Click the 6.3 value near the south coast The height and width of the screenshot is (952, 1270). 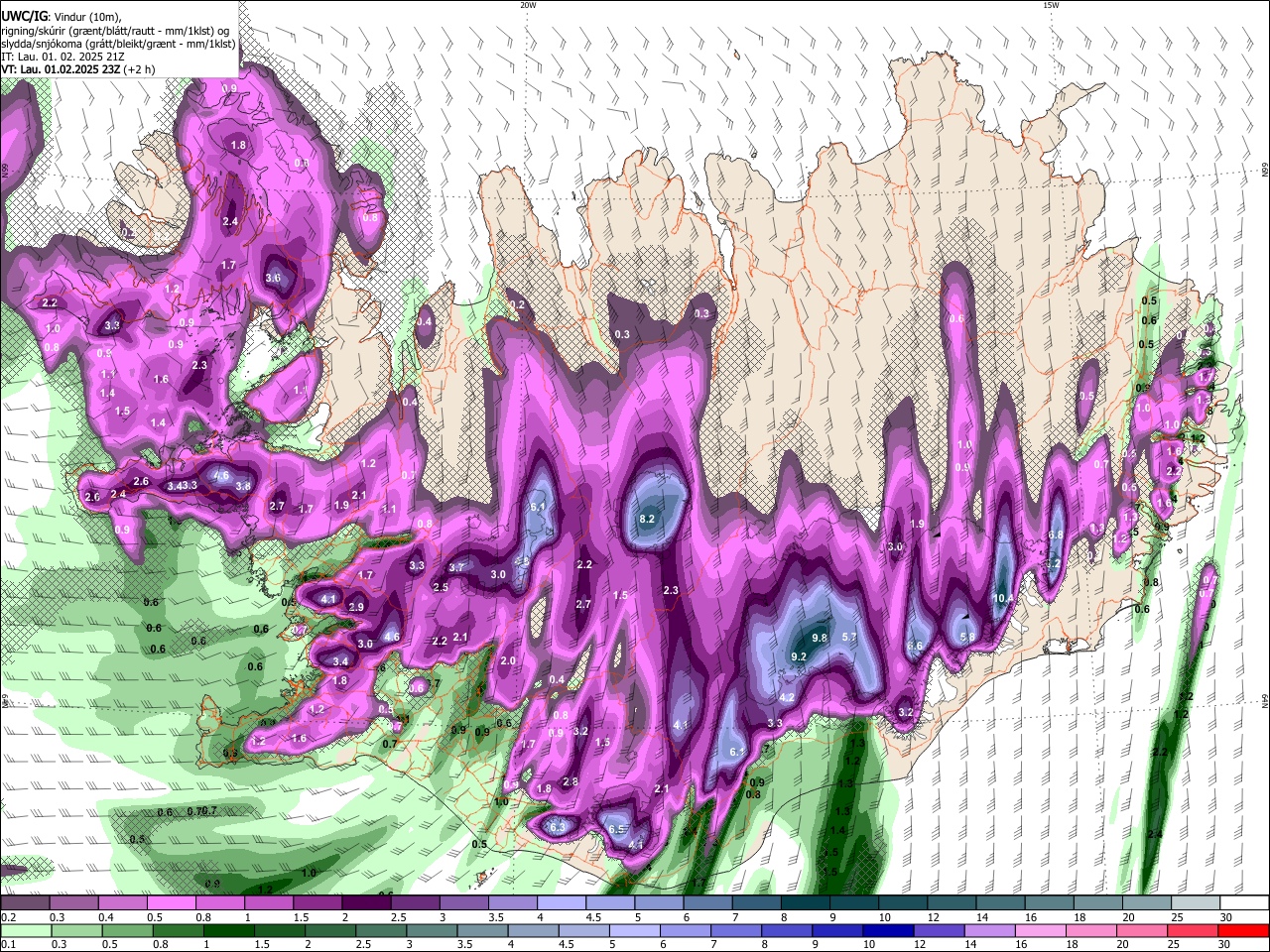tap(558, 827)
